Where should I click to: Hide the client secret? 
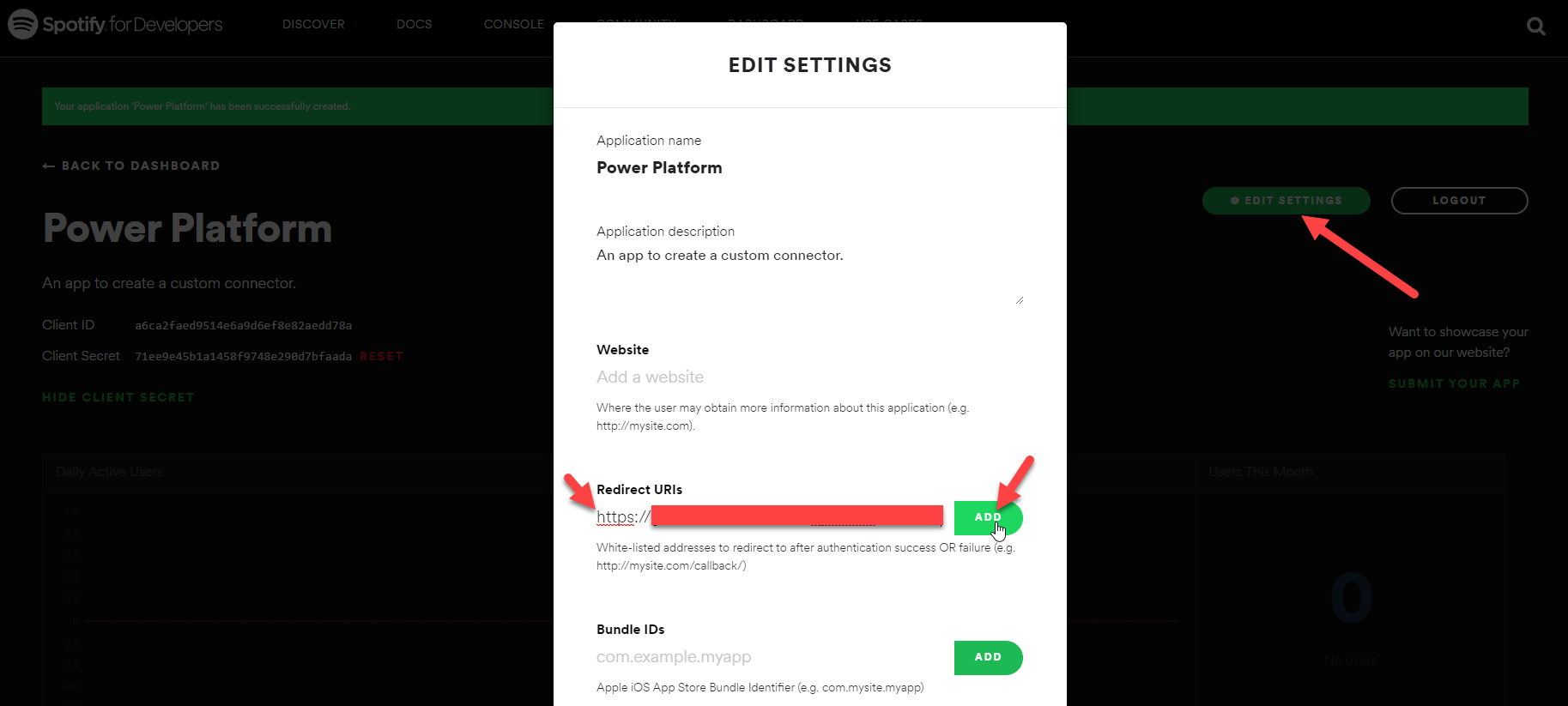click(x=118, y=397)
